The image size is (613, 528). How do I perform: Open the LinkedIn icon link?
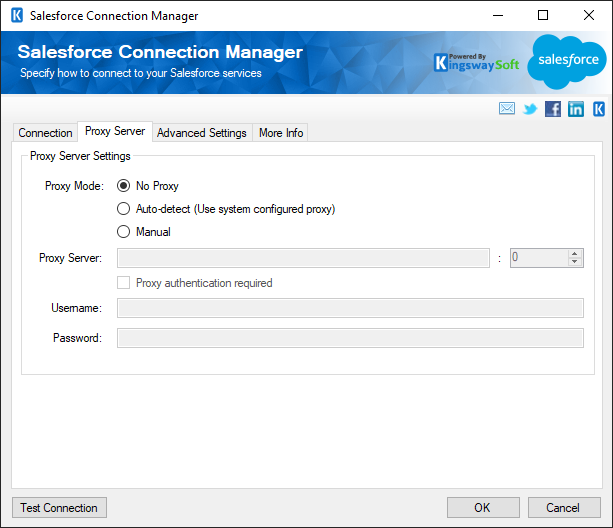[x=576, y=109]
